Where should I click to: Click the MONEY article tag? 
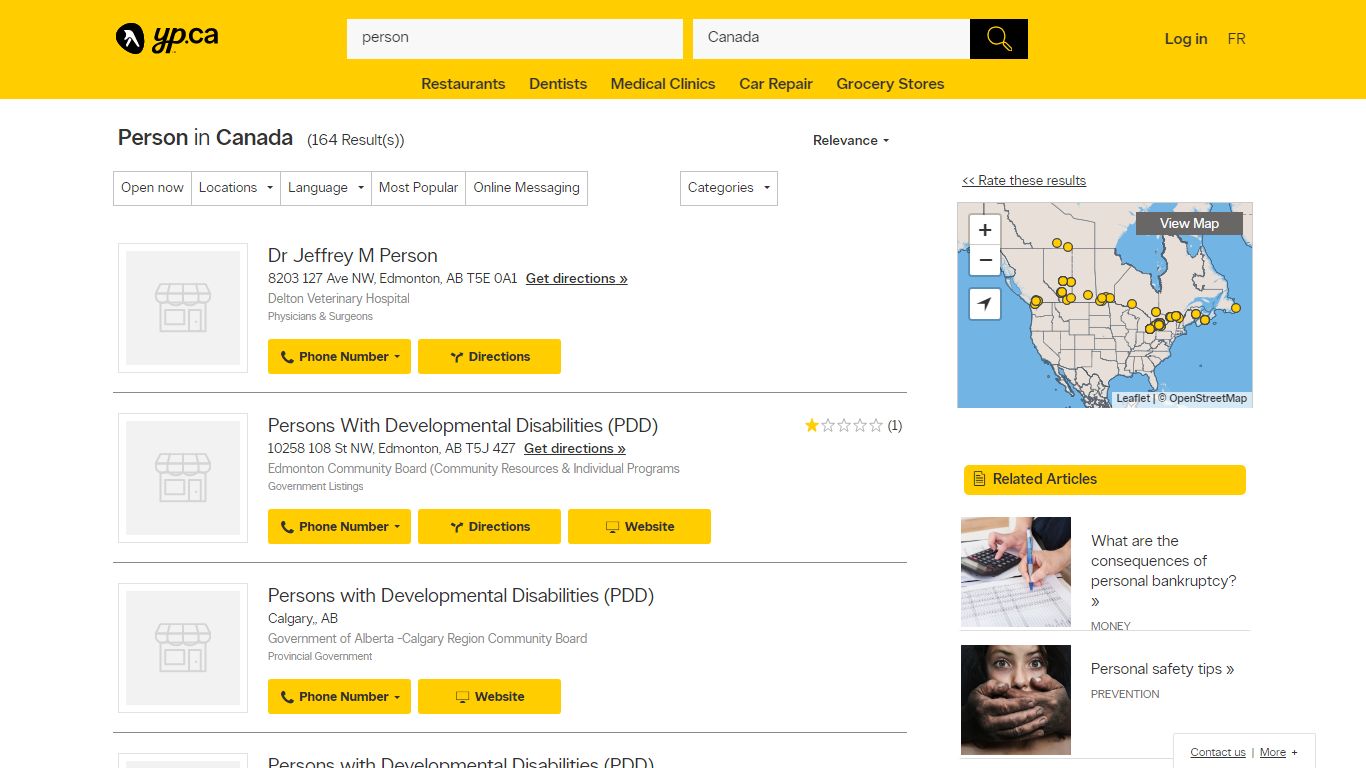[1111, 626]
